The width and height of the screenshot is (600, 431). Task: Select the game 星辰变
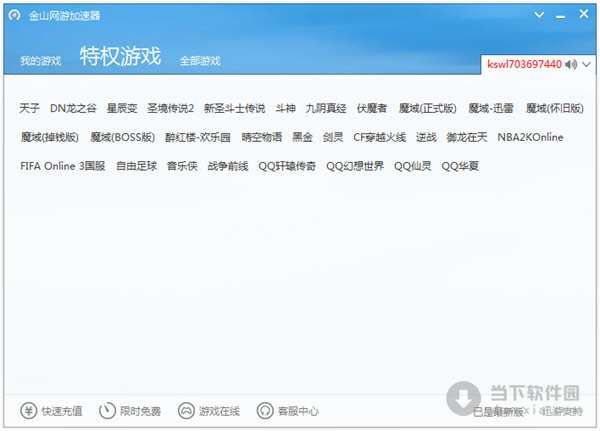[122, 108]
